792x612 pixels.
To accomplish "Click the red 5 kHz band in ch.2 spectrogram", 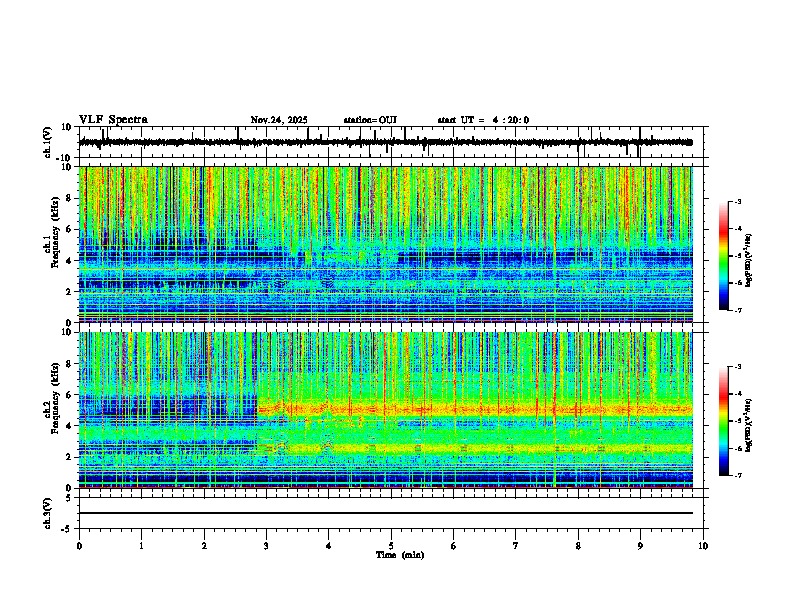I will pos(475,409).
